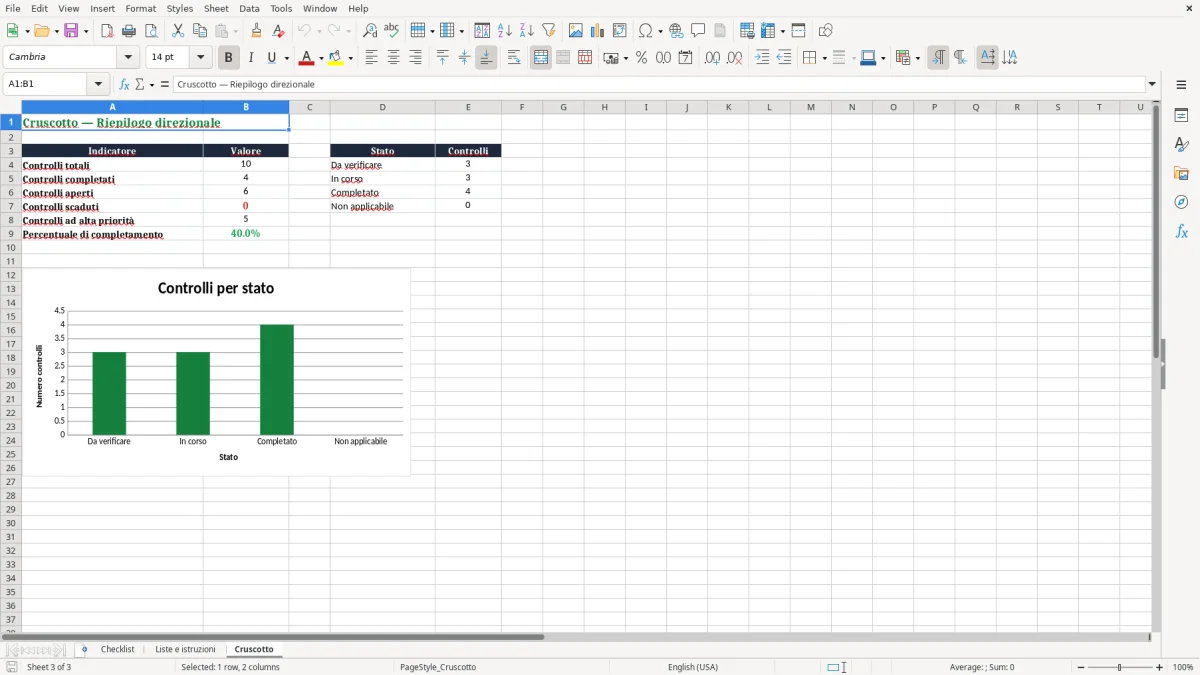Open the Name Box dropdown arrow
1200x675 pixels.
coord(98,85)
